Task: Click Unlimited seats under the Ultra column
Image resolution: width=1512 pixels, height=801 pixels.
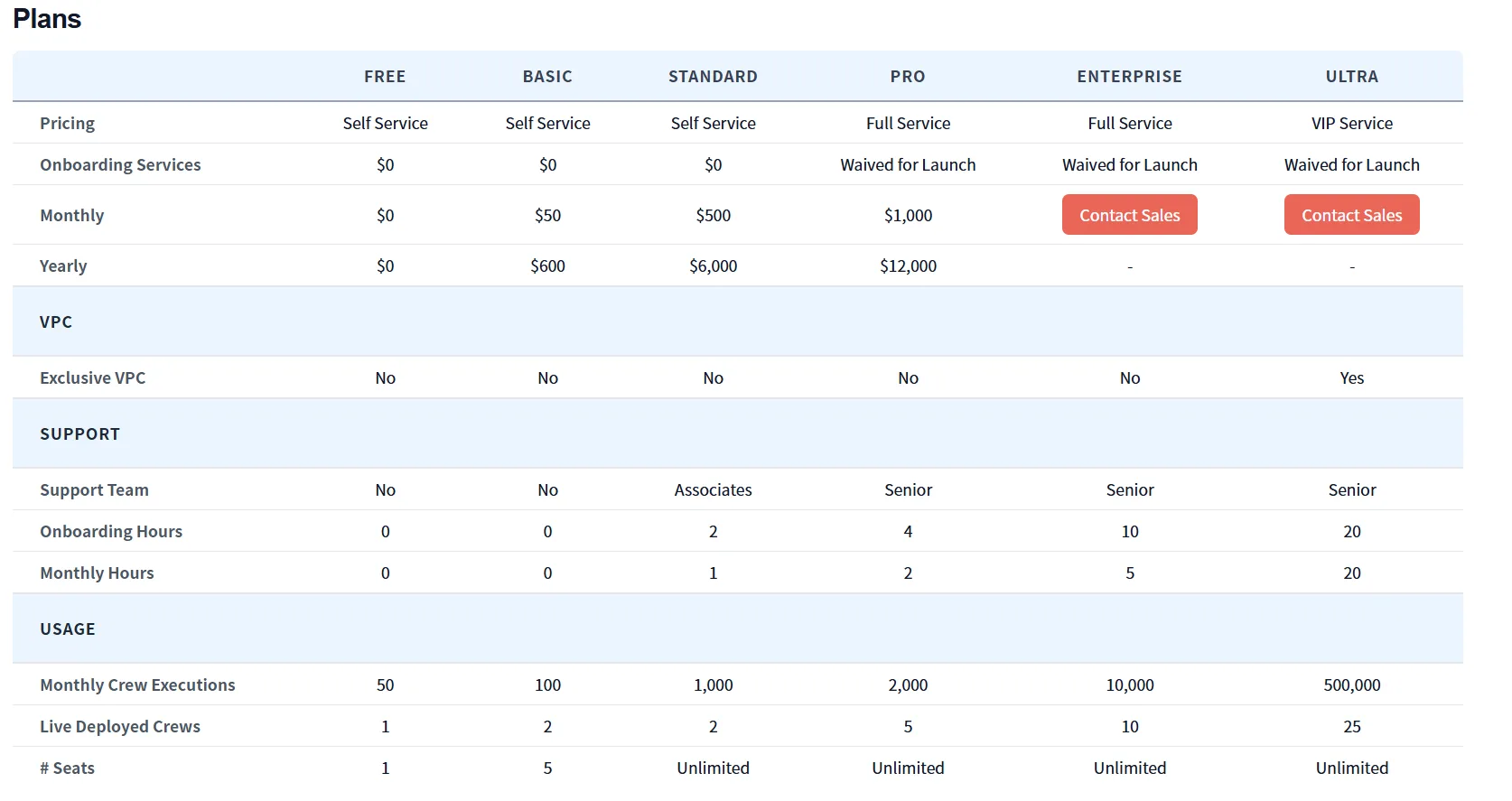Action: (x=1351, y=768)
